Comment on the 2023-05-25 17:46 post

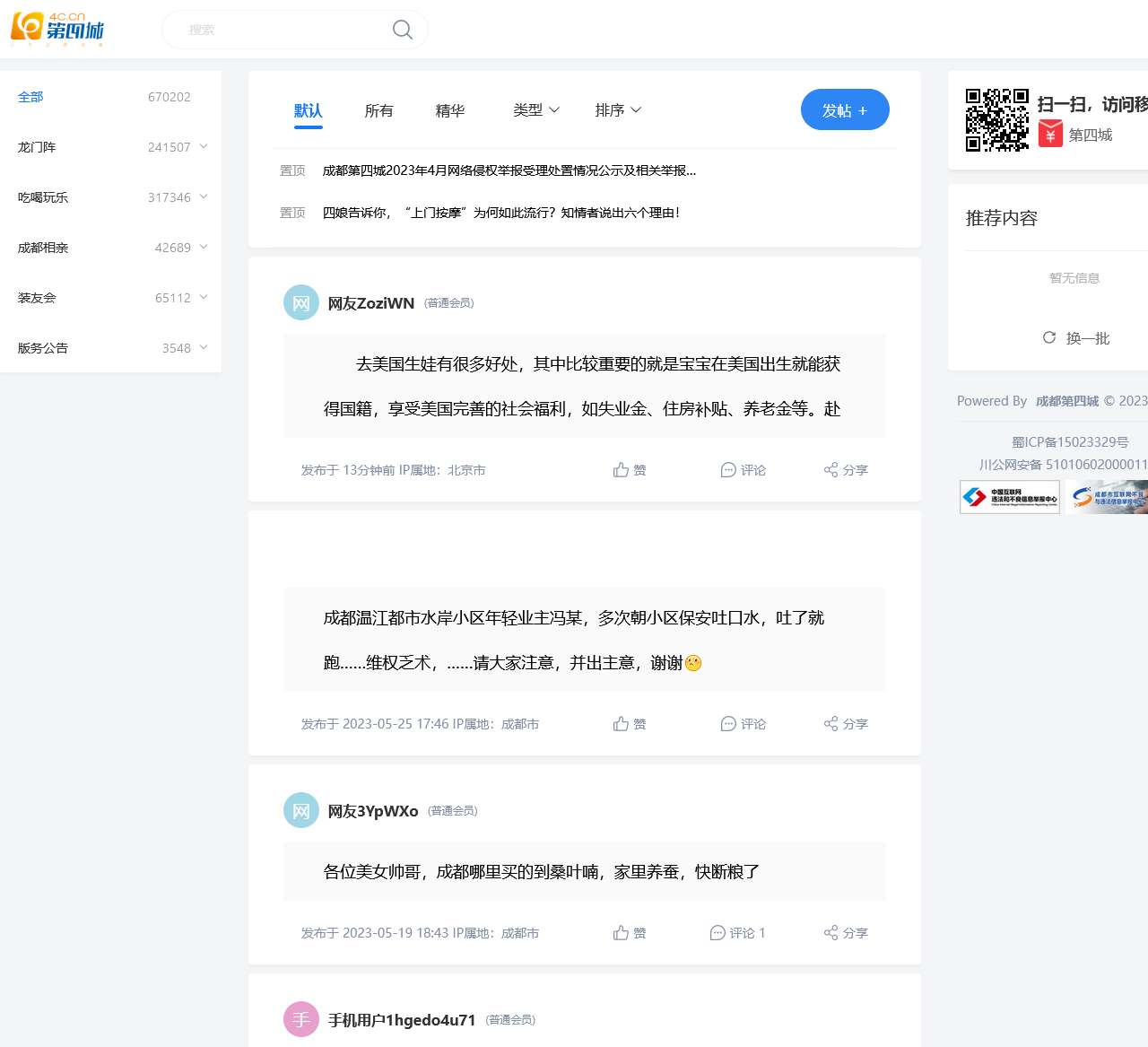point(744,724)
